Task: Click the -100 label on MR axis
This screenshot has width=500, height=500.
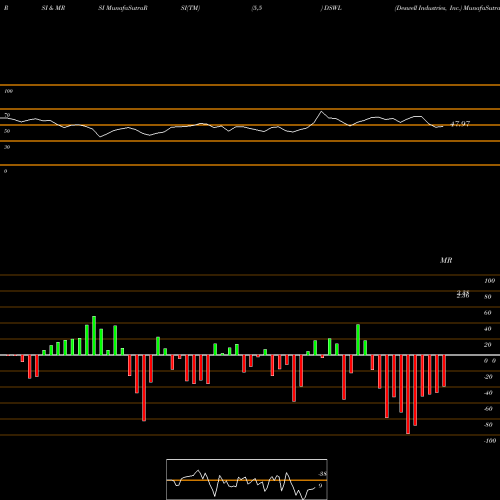Action: (x=489, y=441)
